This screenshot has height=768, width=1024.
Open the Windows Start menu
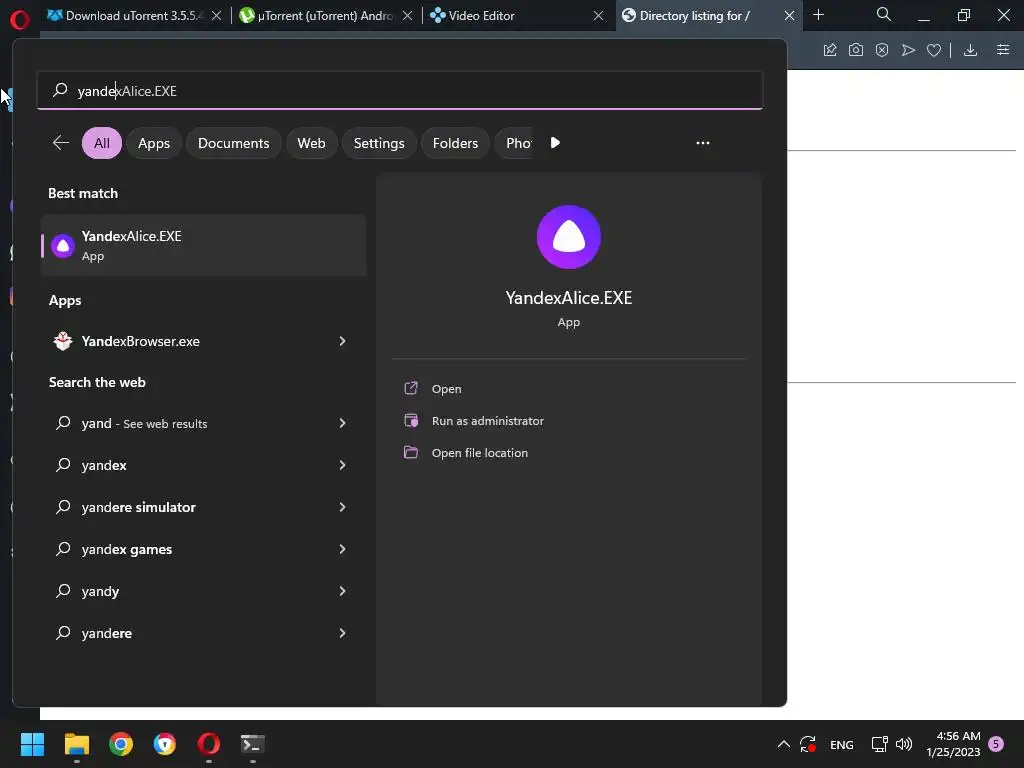point(32,744)
